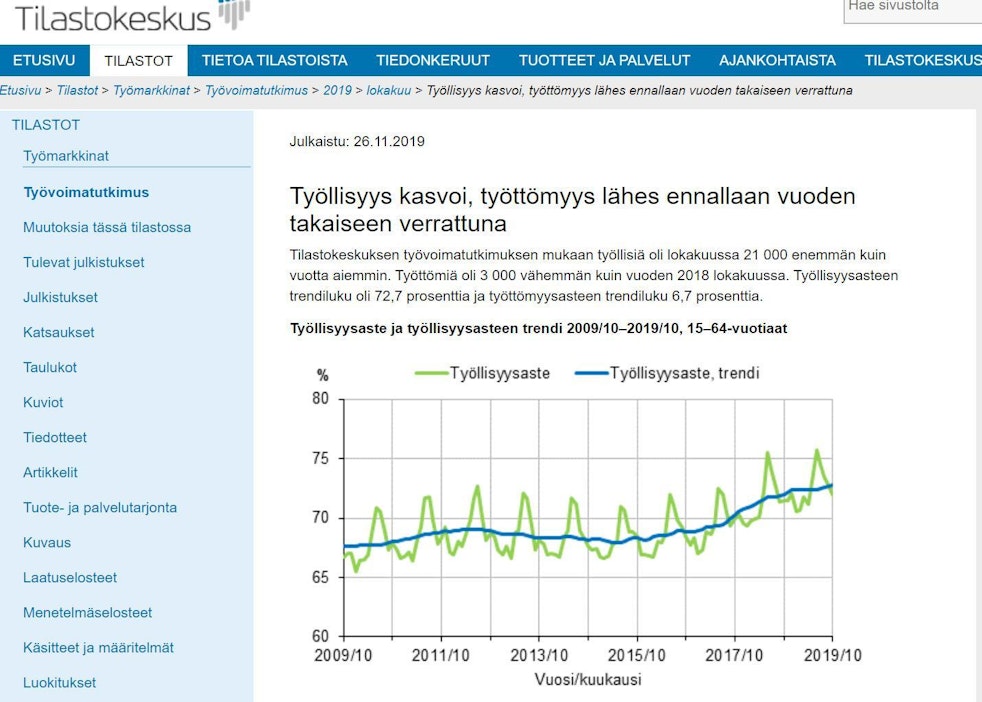Follow the 2019 breadcrumb link
Screen dimensions: 982x702
point(337,90)
